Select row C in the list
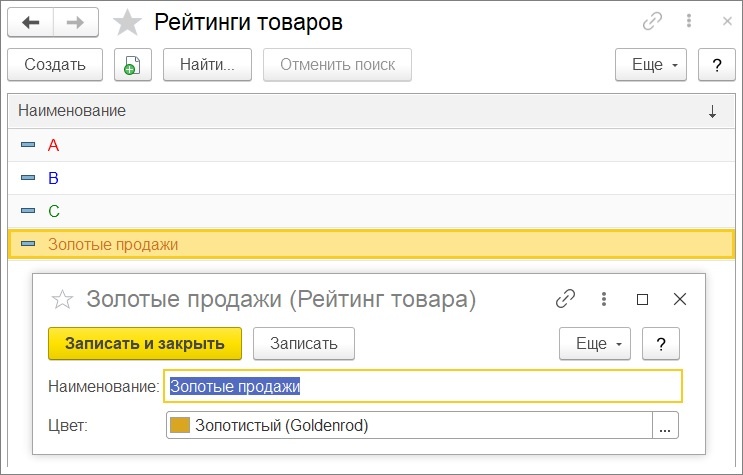This screenshot has height=475, width=743. click(372, 211)
